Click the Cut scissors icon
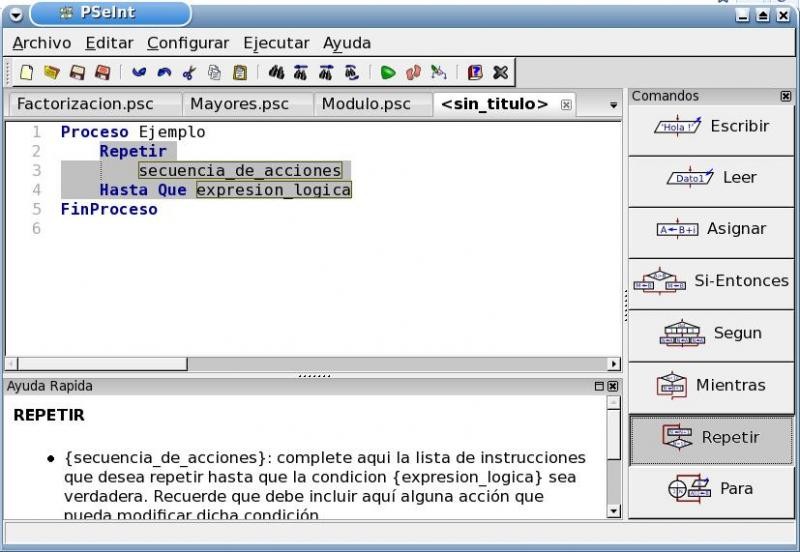This screenshot has height=552, width=800. [x=189, y=72]
